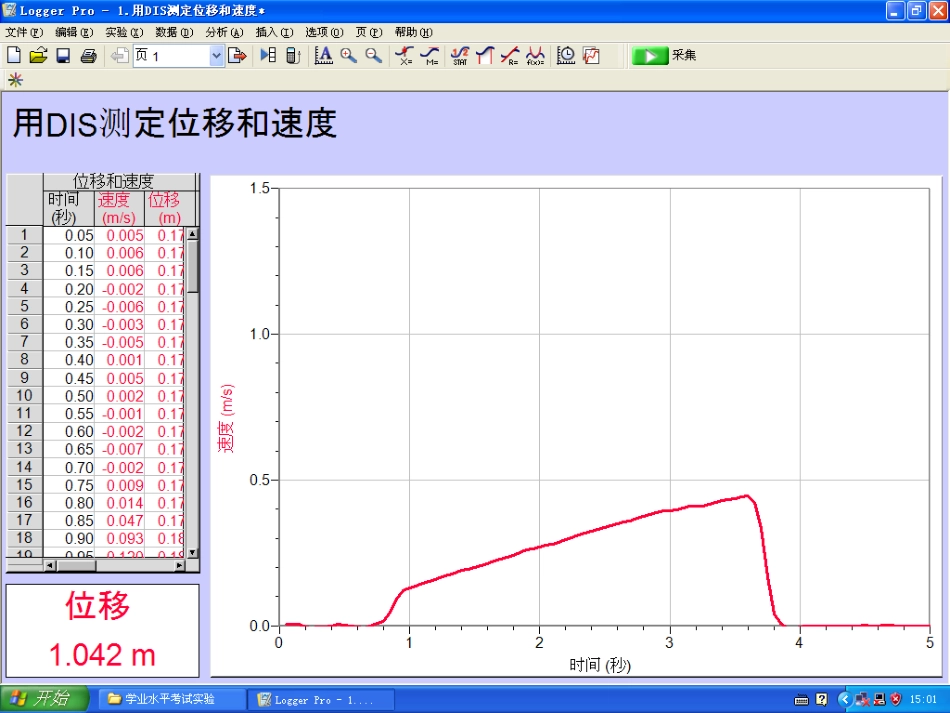Click the 位移和速度 data set header

[120, 181]
